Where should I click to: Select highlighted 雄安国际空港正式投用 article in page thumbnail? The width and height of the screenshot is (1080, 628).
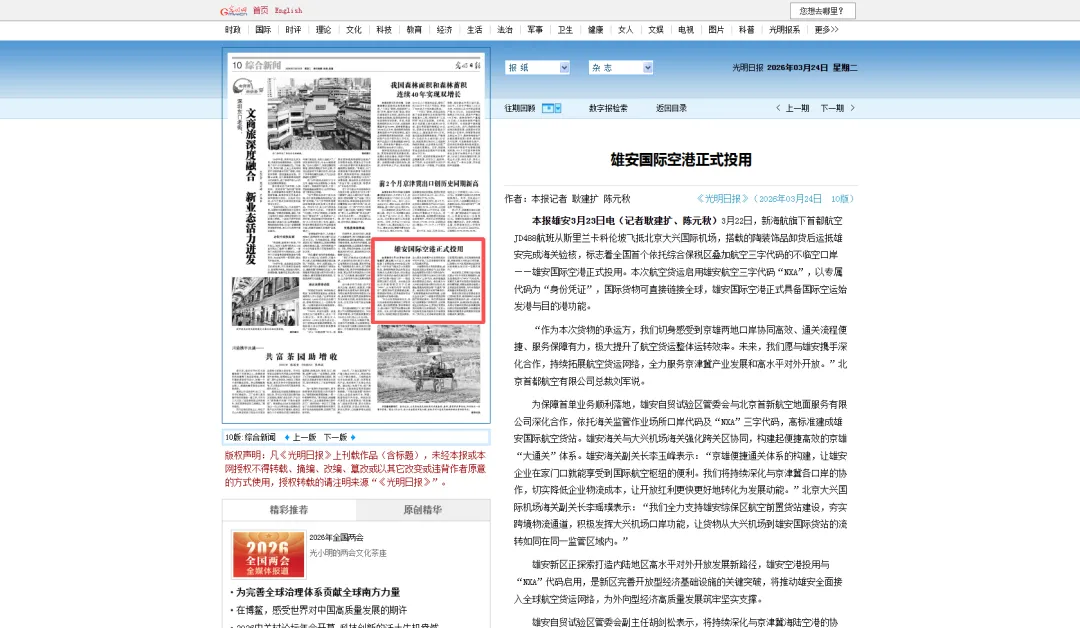coord(428,280)
